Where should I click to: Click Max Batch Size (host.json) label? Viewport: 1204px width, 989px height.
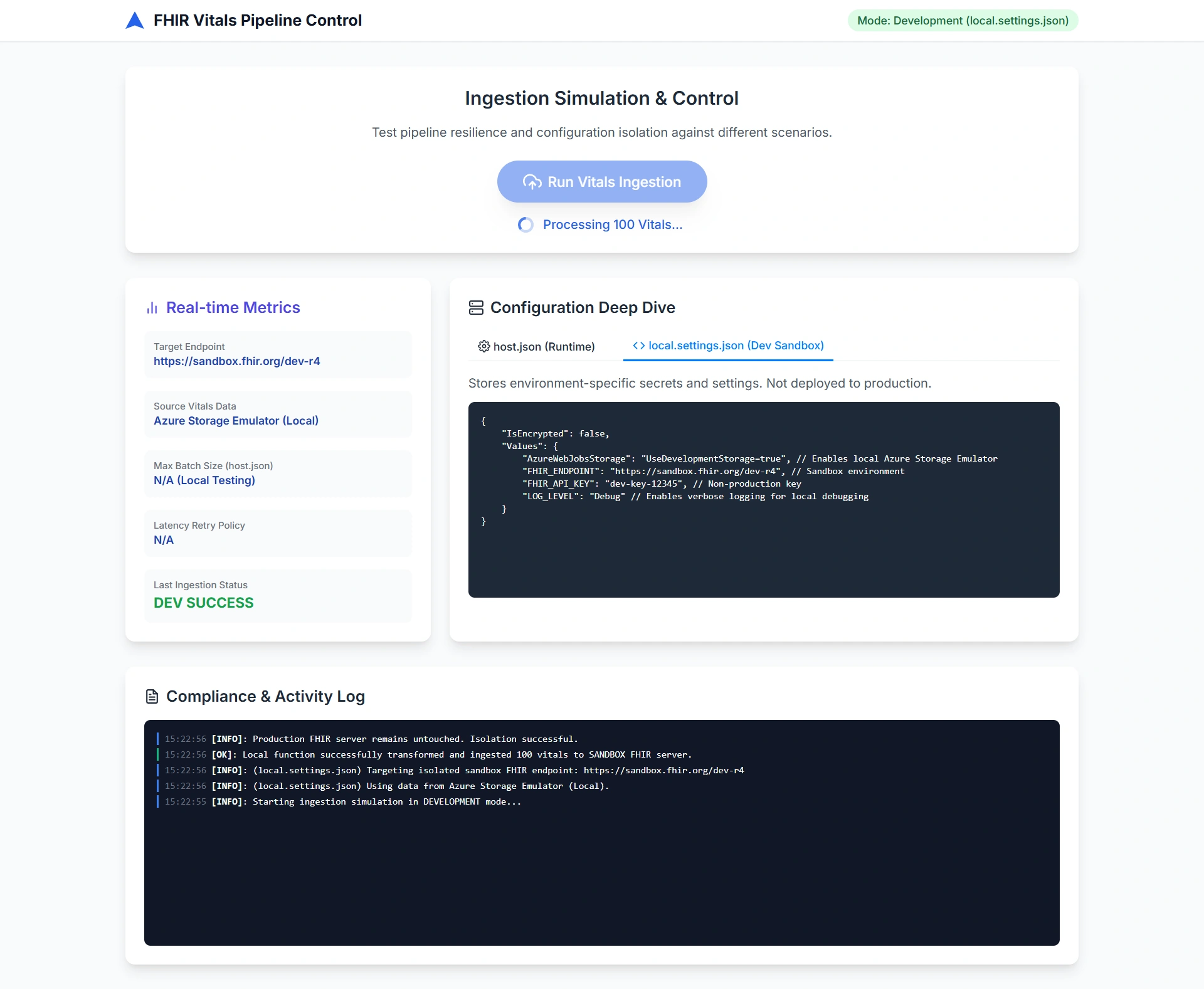(213, 466)
